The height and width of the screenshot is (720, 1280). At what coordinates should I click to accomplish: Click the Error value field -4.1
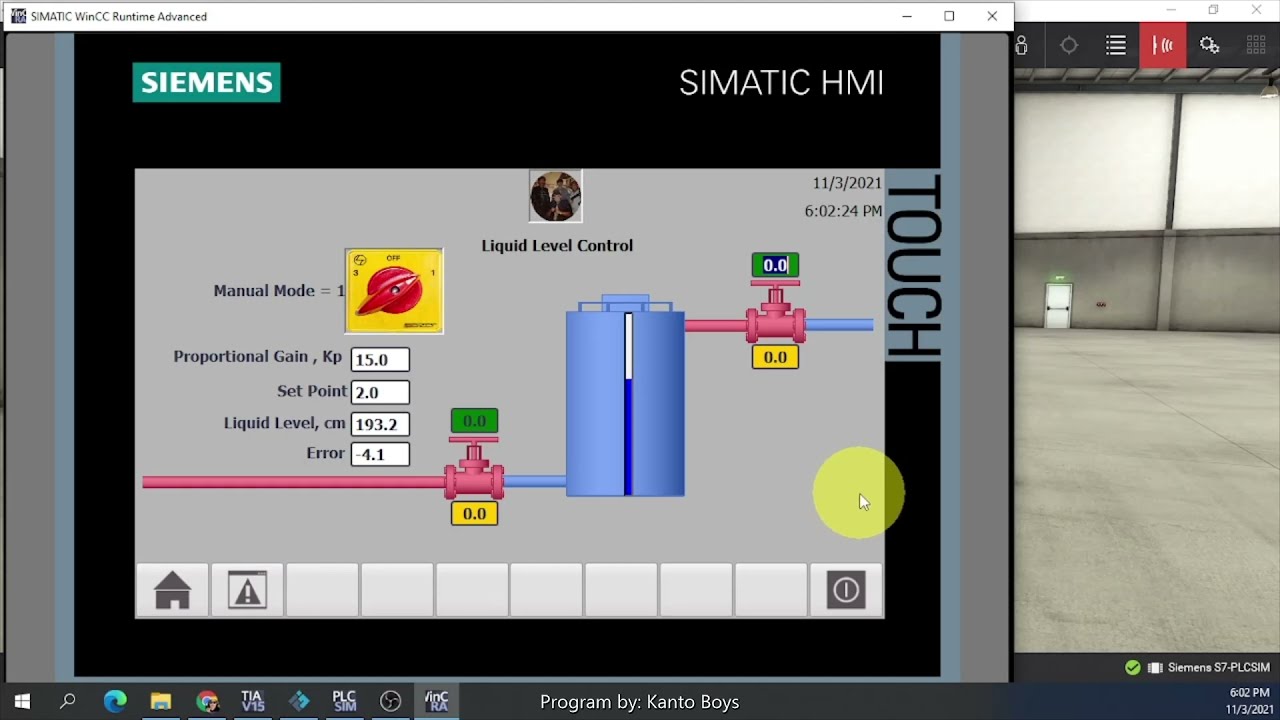point(380,454)
